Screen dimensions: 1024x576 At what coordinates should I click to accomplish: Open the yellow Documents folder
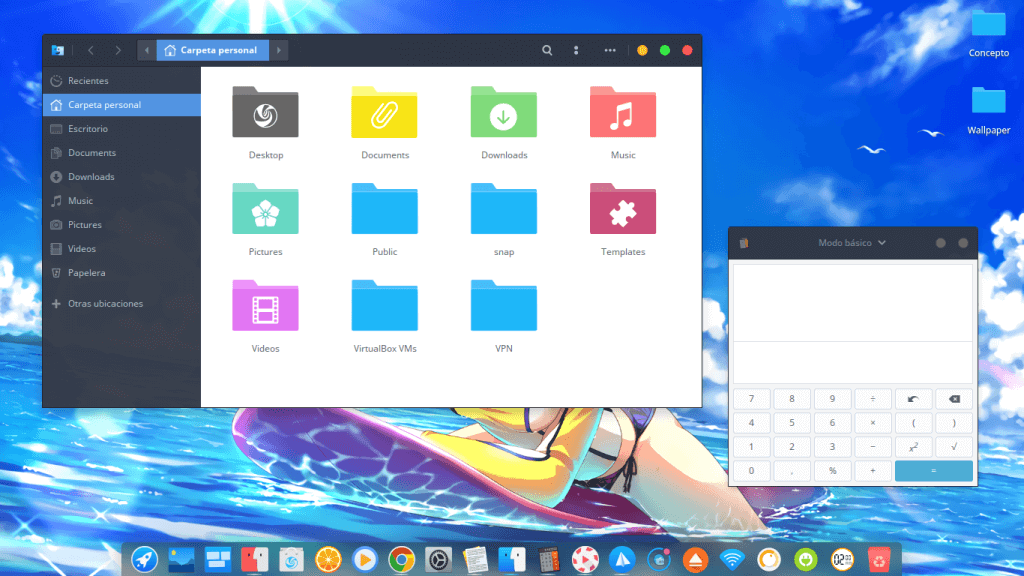tap(385, 112)
